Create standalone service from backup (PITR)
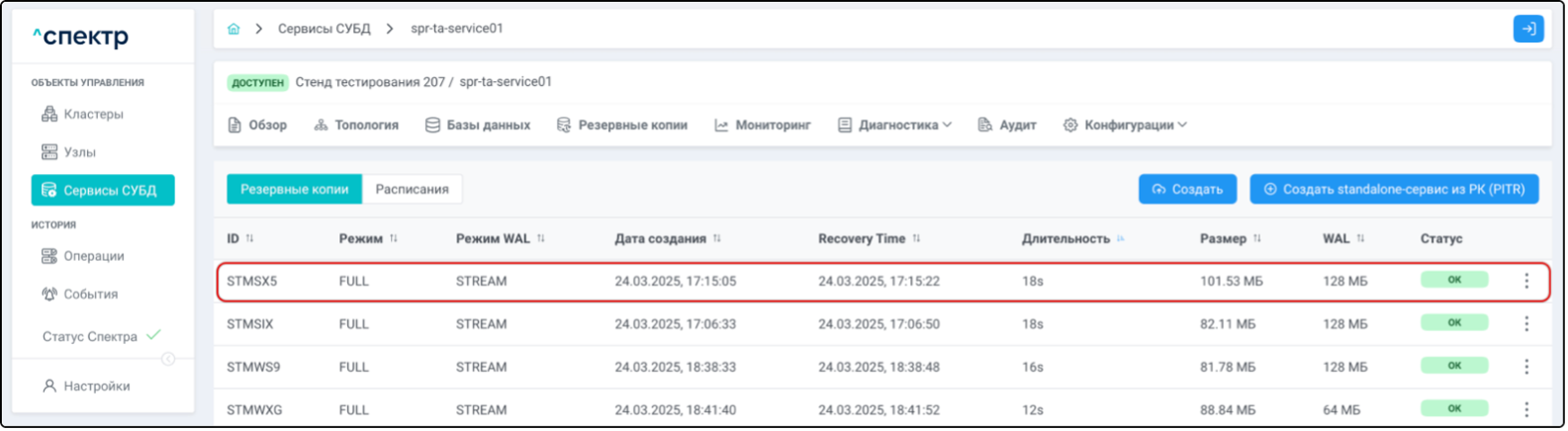The image size is (1568, 431). pos(1393,189)
